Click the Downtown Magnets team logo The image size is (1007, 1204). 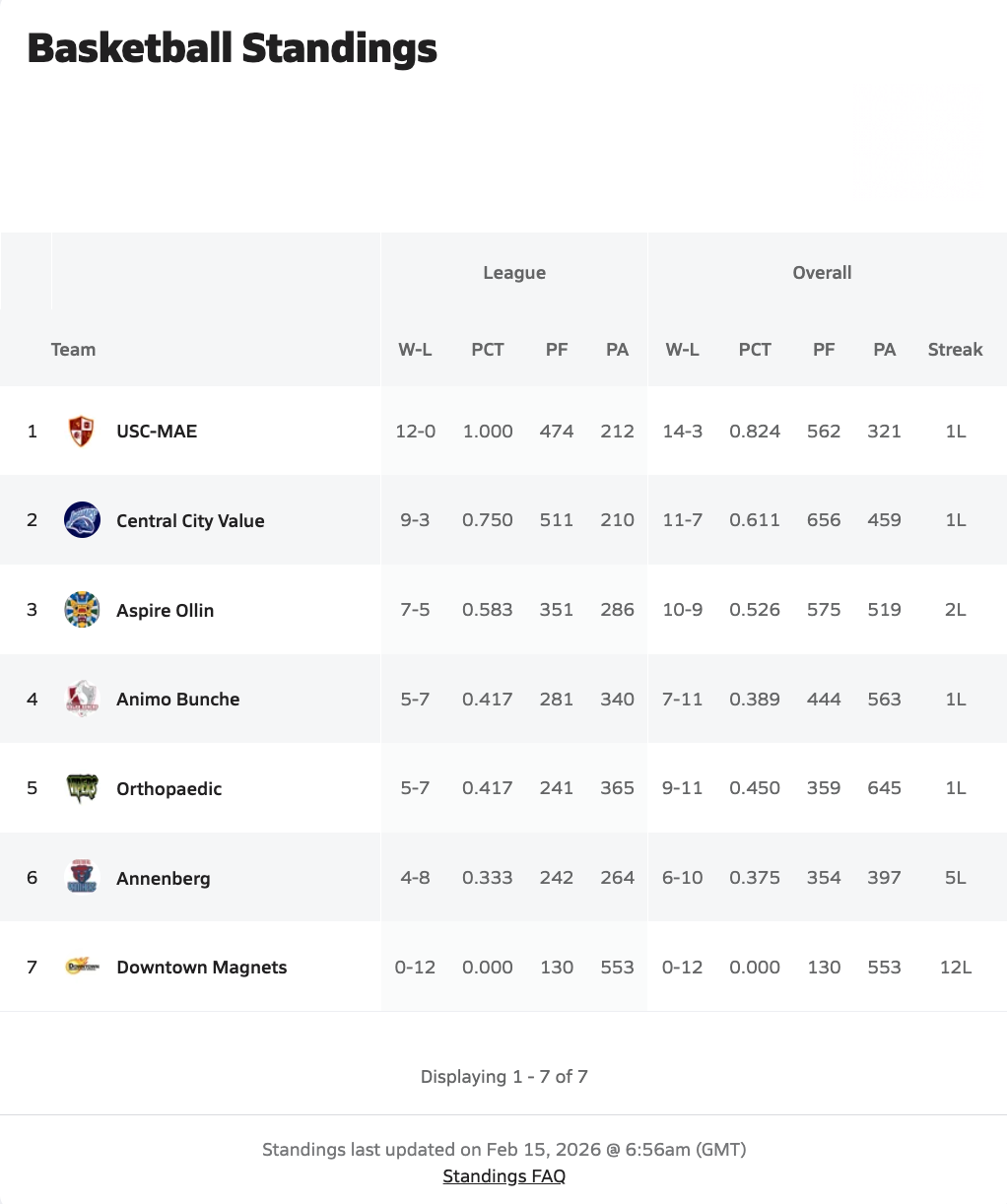pos(82,967)
